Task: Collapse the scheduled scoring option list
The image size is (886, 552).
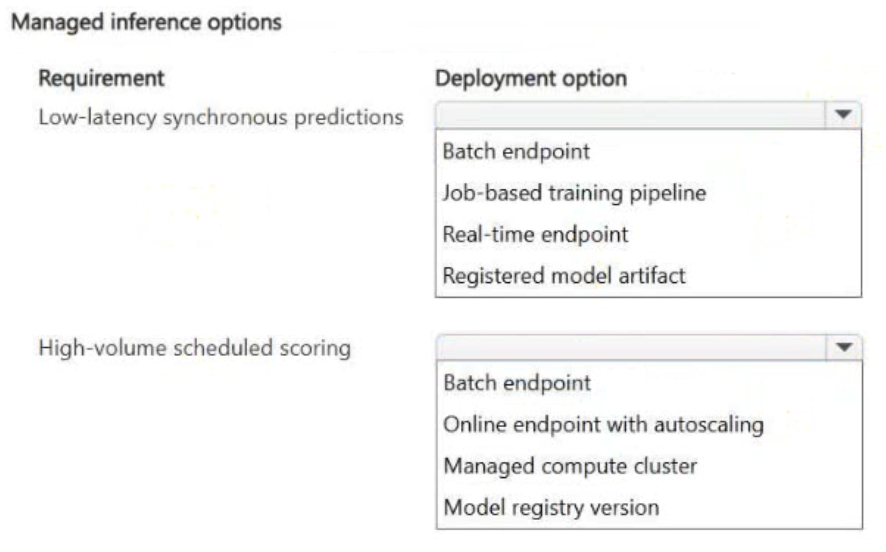Action: (x=843, y=347)
